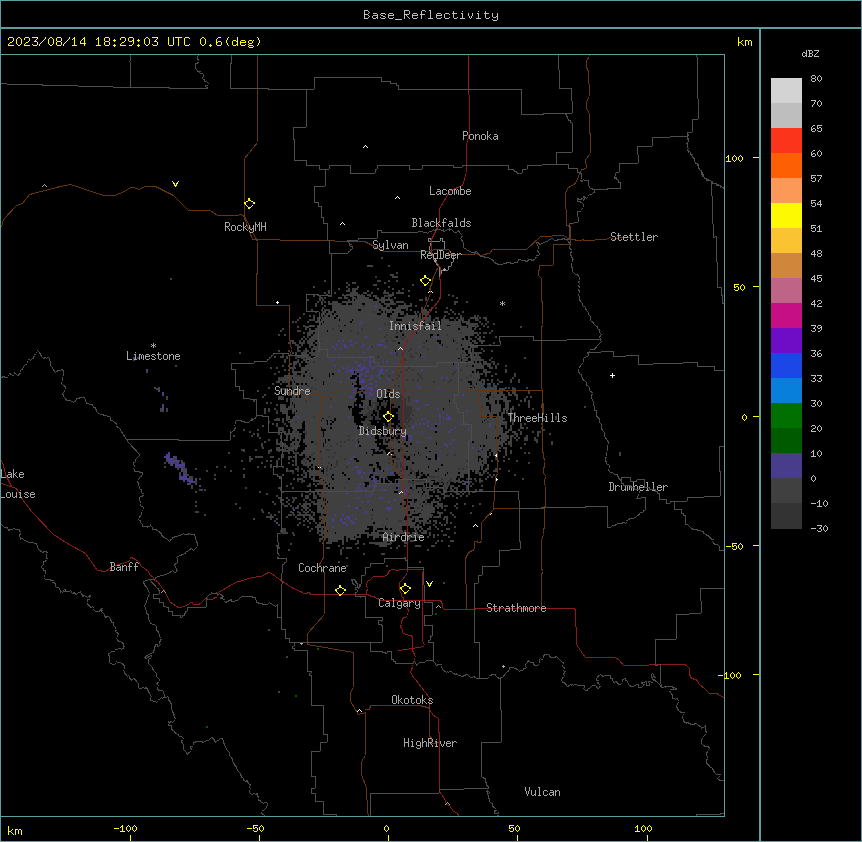Click the Cochrane label
Image resolution: width=862 pixels, height=842 pixels.
[322, 568]
